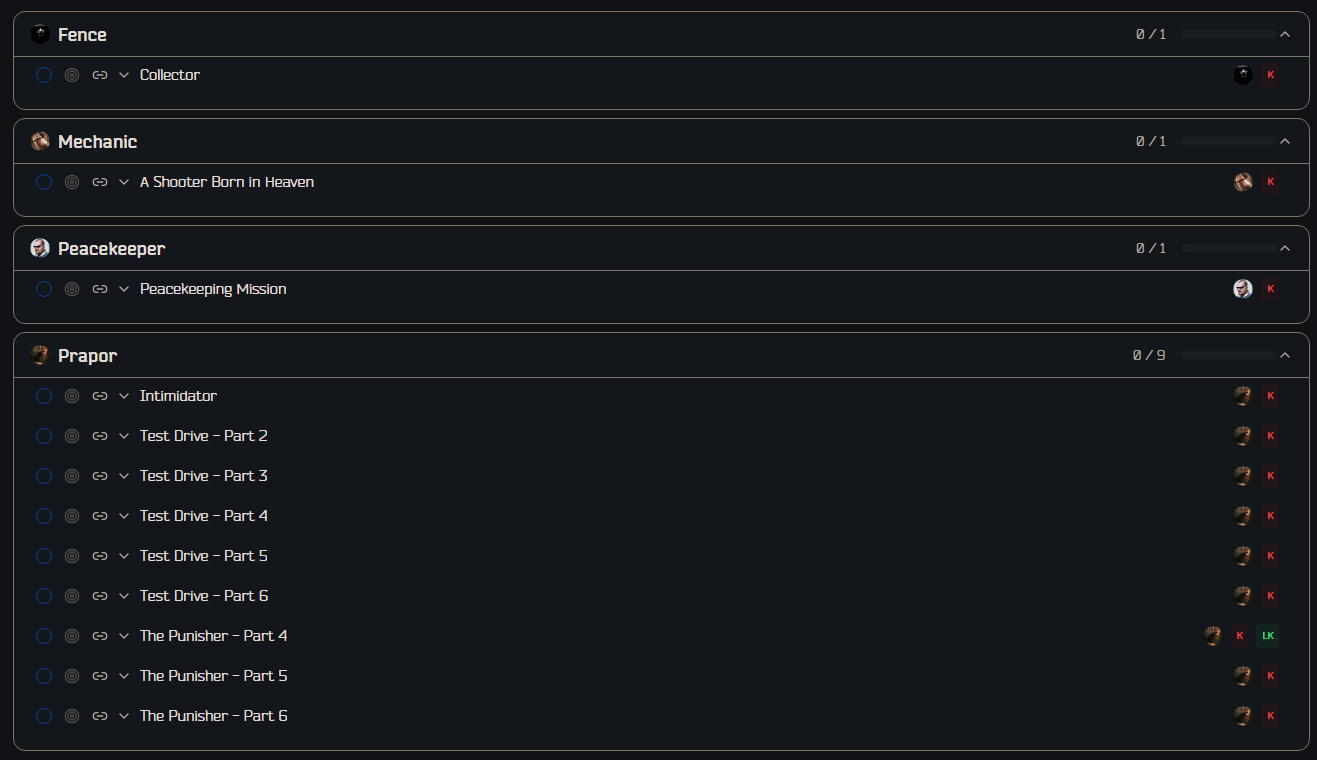The image size is (1317, 760).
Task: Expand details of Test Drive - Part 4
Action: (x=124, y=516)
